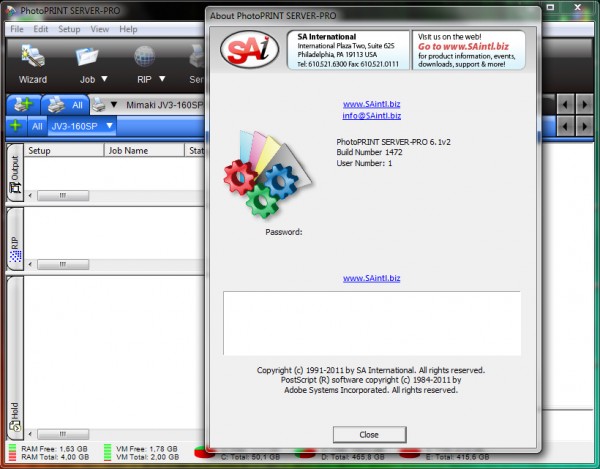Sort by the Job Name column header
The image size is (600, 469).
144,151
